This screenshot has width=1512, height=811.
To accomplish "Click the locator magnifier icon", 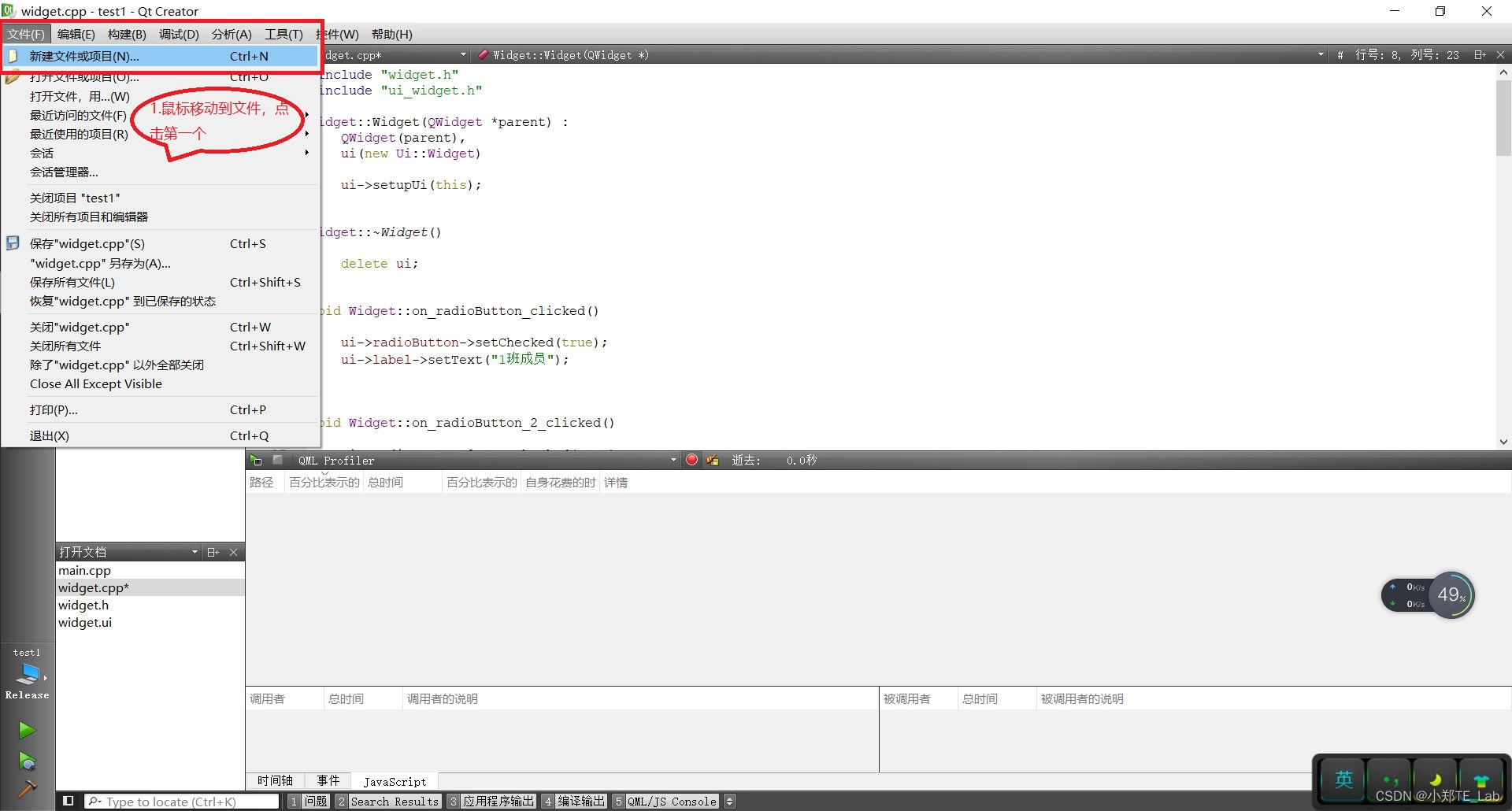I will tap(94, 802).
